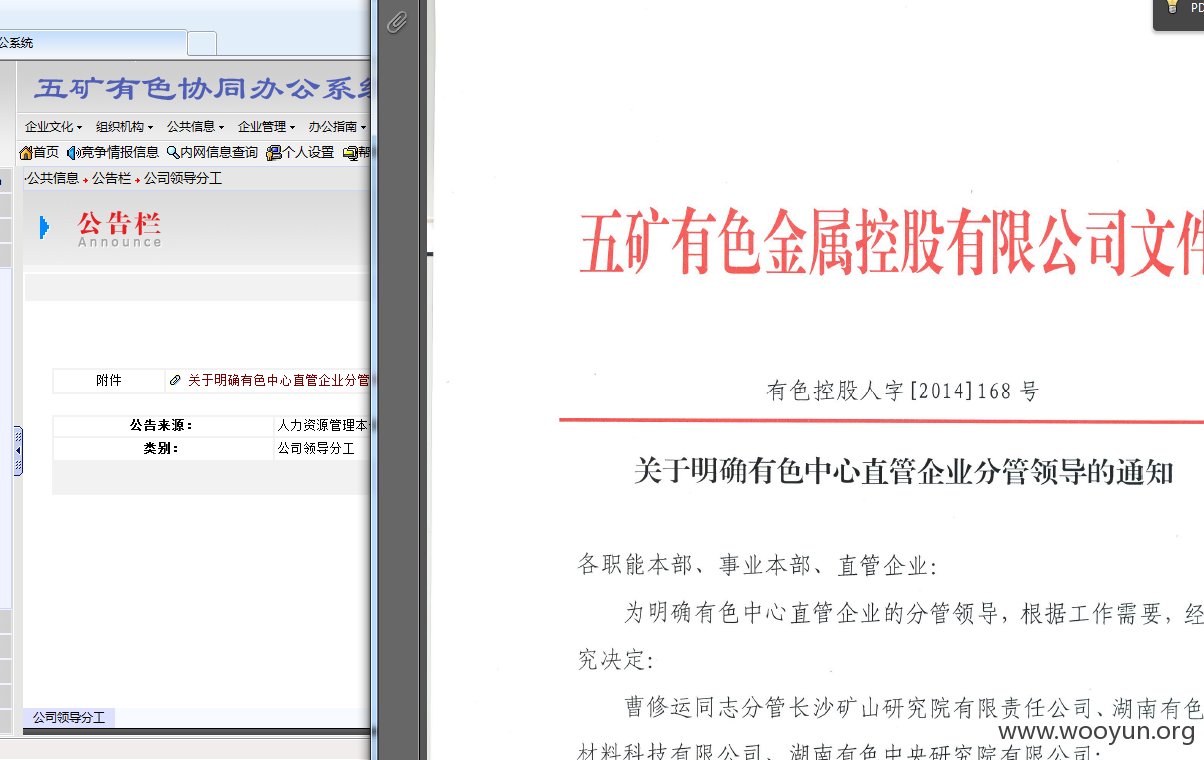The width and height of the screenshot is (1204, 760).
Task: Click the paperclip icon beside the attachment link
Action: pyautogui.click(x=176, y=380)
